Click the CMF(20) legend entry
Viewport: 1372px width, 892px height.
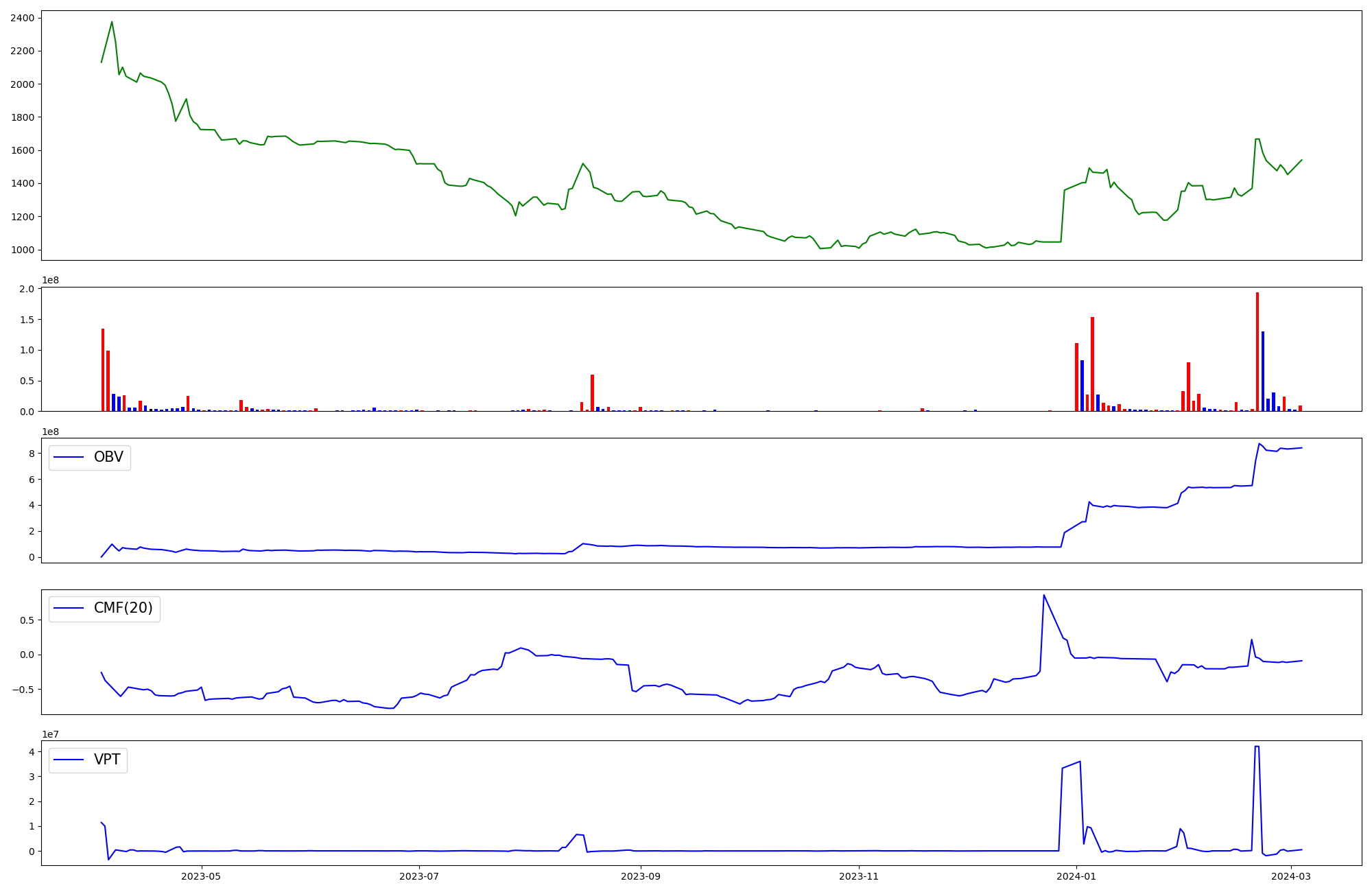click(123, 609)
